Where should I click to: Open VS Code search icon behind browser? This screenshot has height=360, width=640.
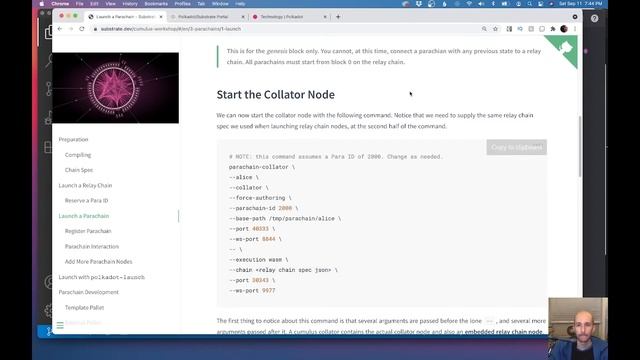[x=49, y=60]
